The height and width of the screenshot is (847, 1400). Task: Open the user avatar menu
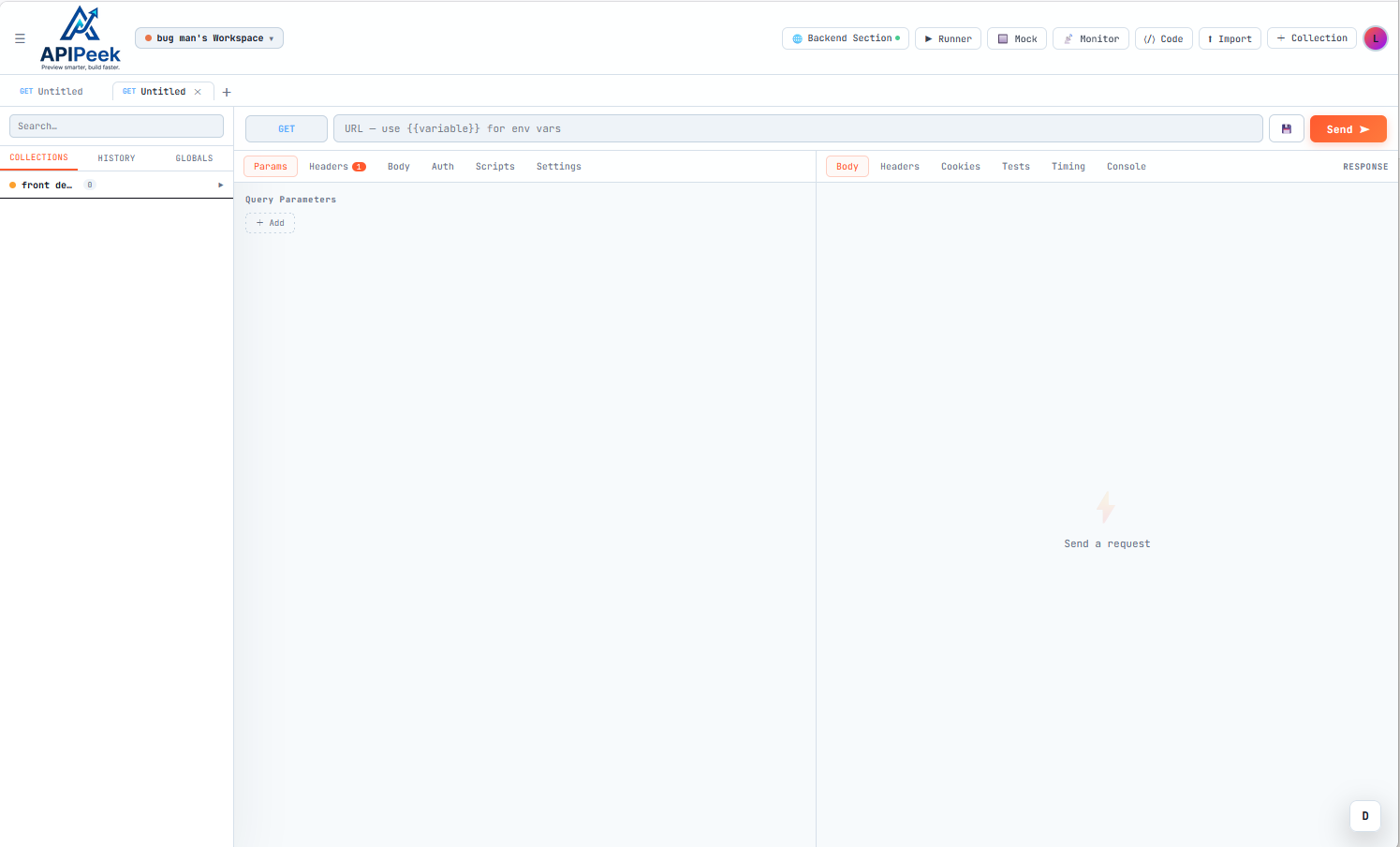(x=1376, y=38)
